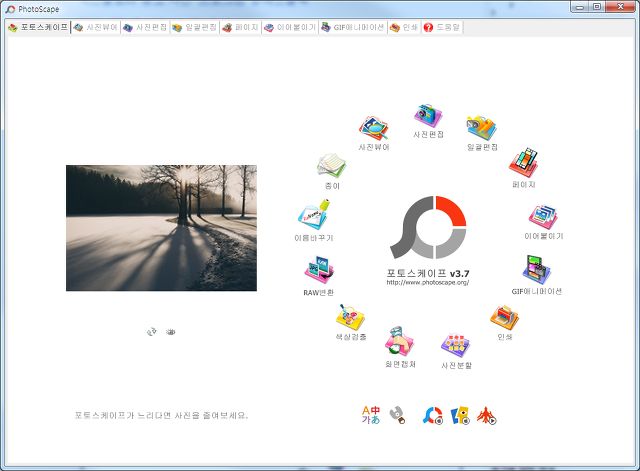This screenshot has width=640, height=471.
Task: Switch to the 페이지 tab
Action: (241, 27)
